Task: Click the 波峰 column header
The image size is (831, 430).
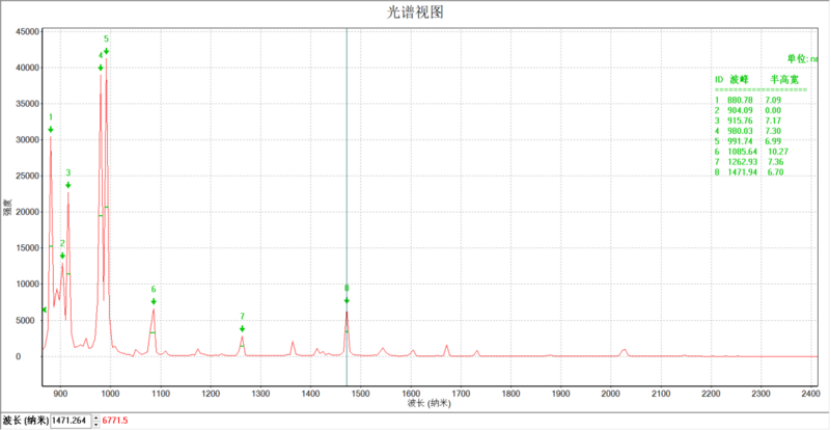Action: [x=739, y=80]
